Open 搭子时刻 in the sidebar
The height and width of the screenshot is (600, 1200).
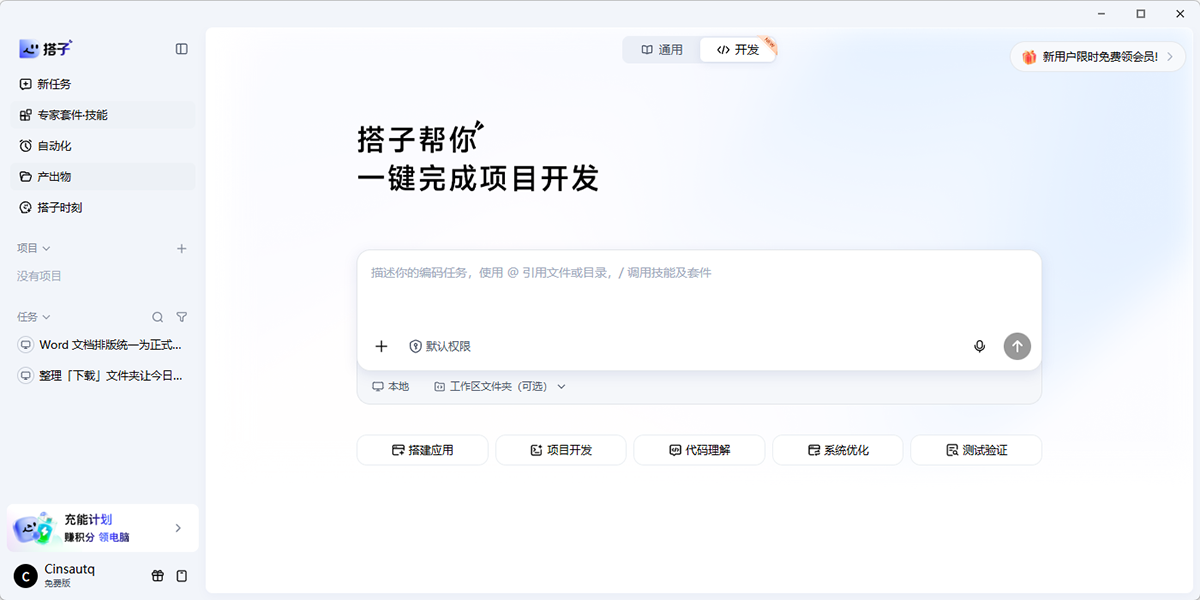click(x=103, y=208)
